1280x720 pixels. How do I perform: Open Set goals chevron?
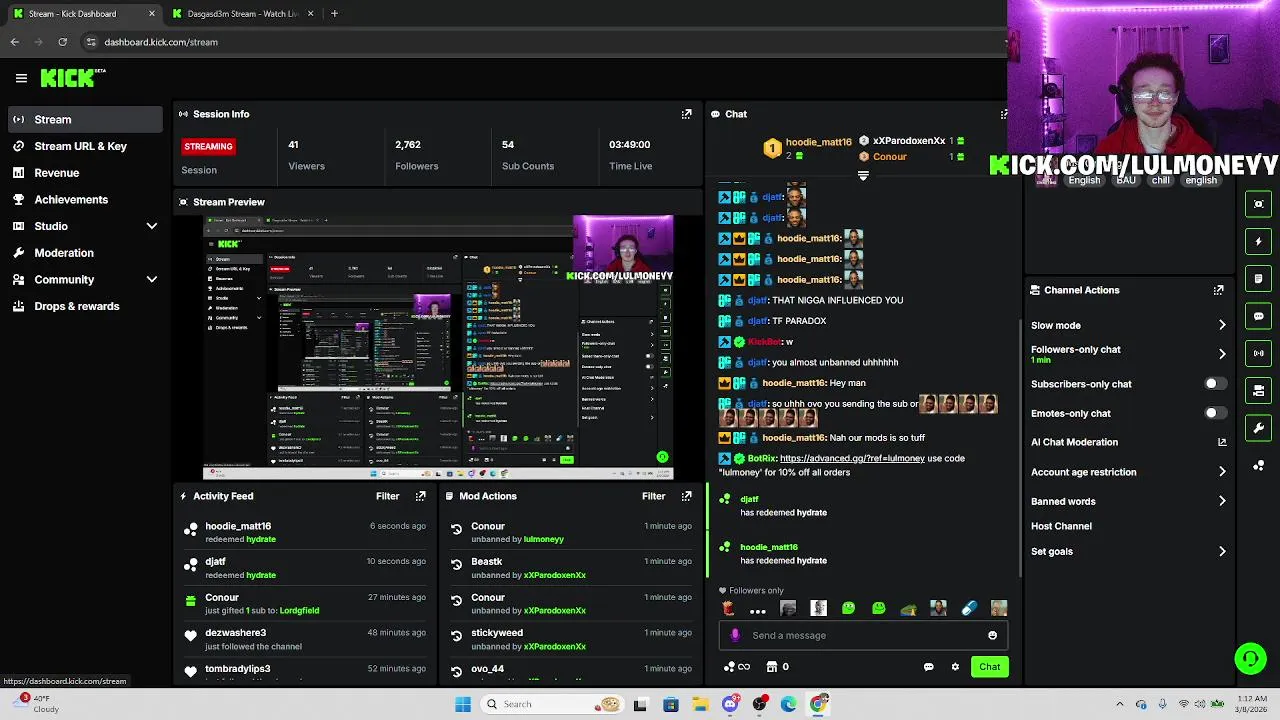(x=1222, y=551)
